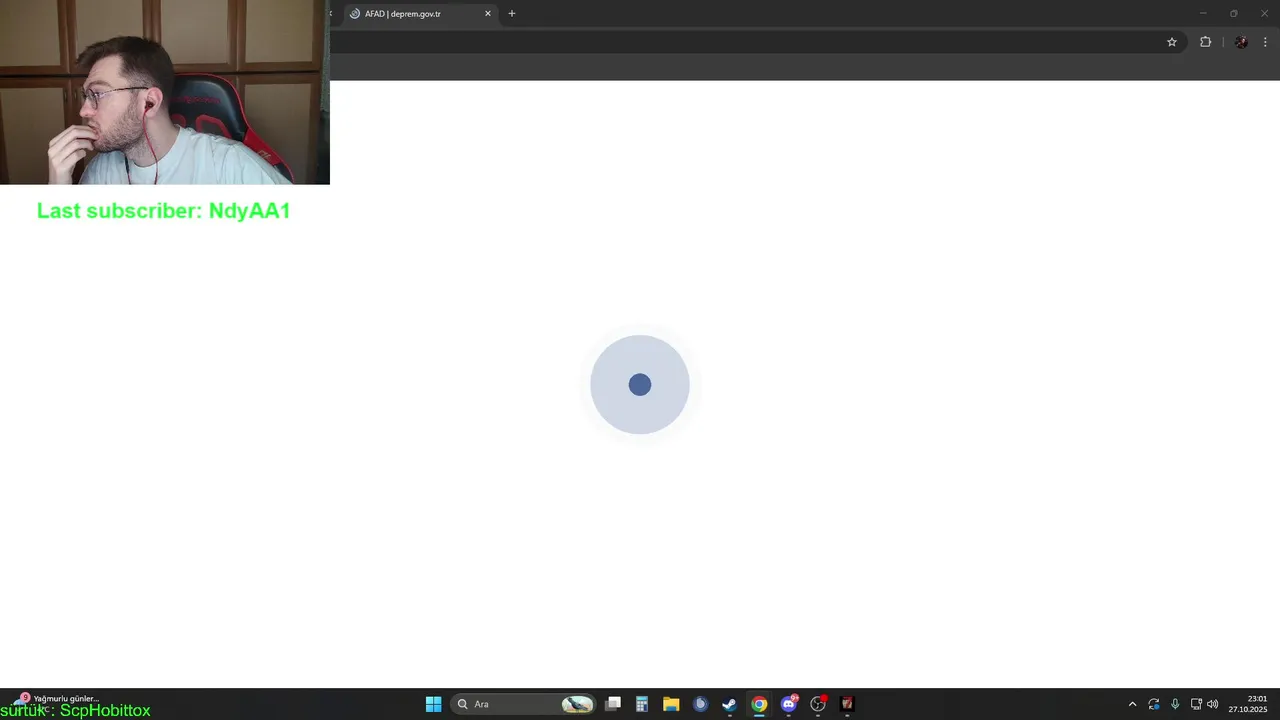Bookmark this page with the star icon
This screenshot has width=1280, height=720.
coord(1172,42)
